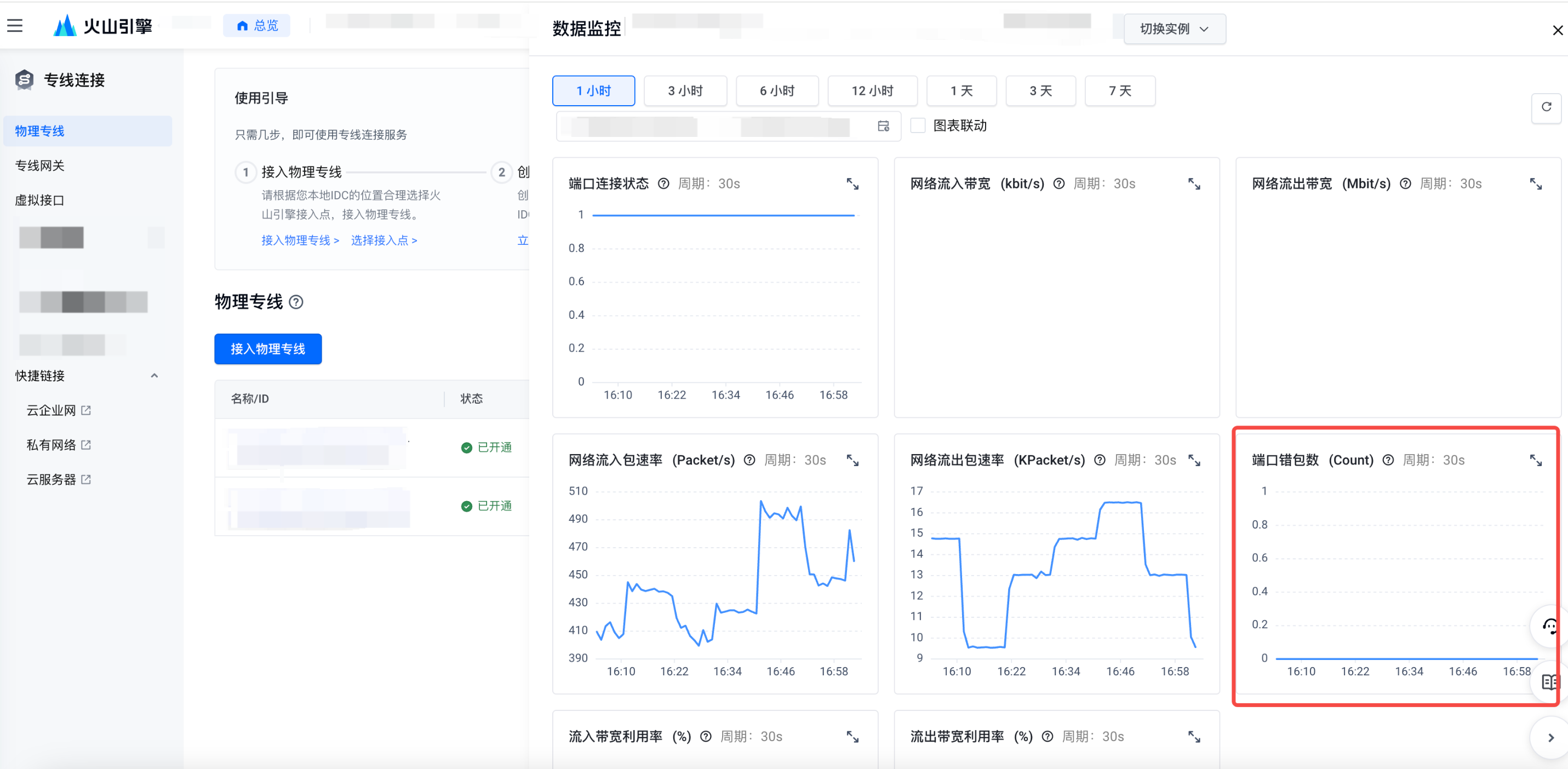The width and height of the screenshot is (1568, 769).
Task: Expand the 网络流出包速率 chart to fullscreen
Action: pos(1194,461)
